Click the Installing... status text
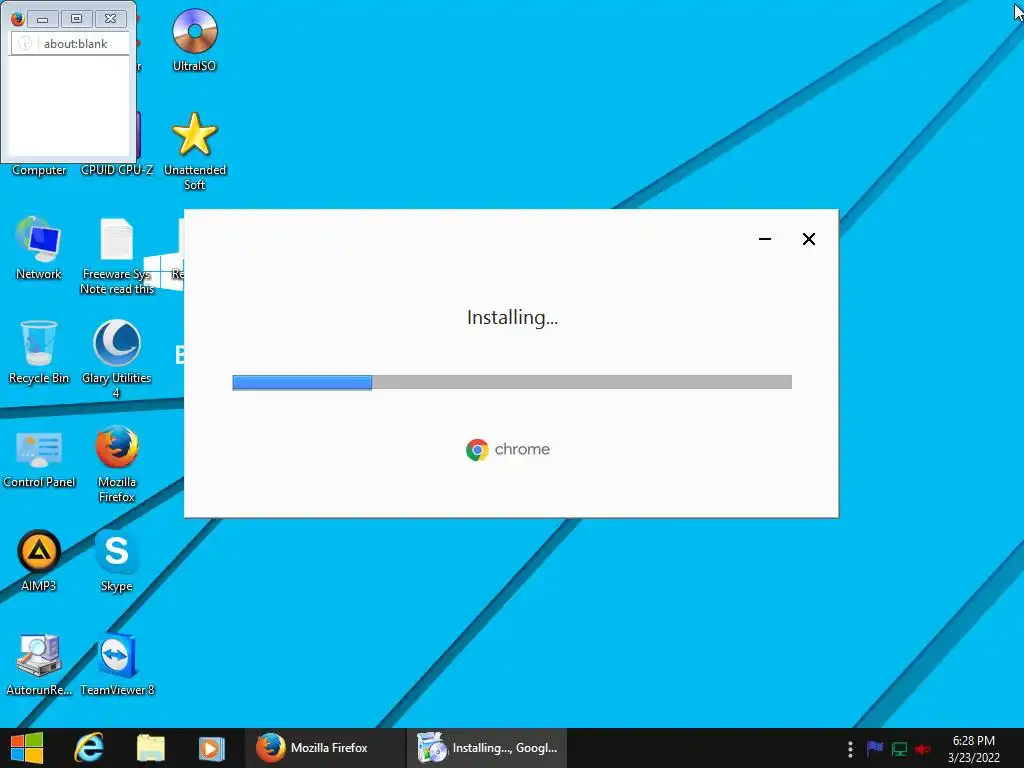Image resolution: width=1024 pixels, height=768 pixels. pos(512,317)
